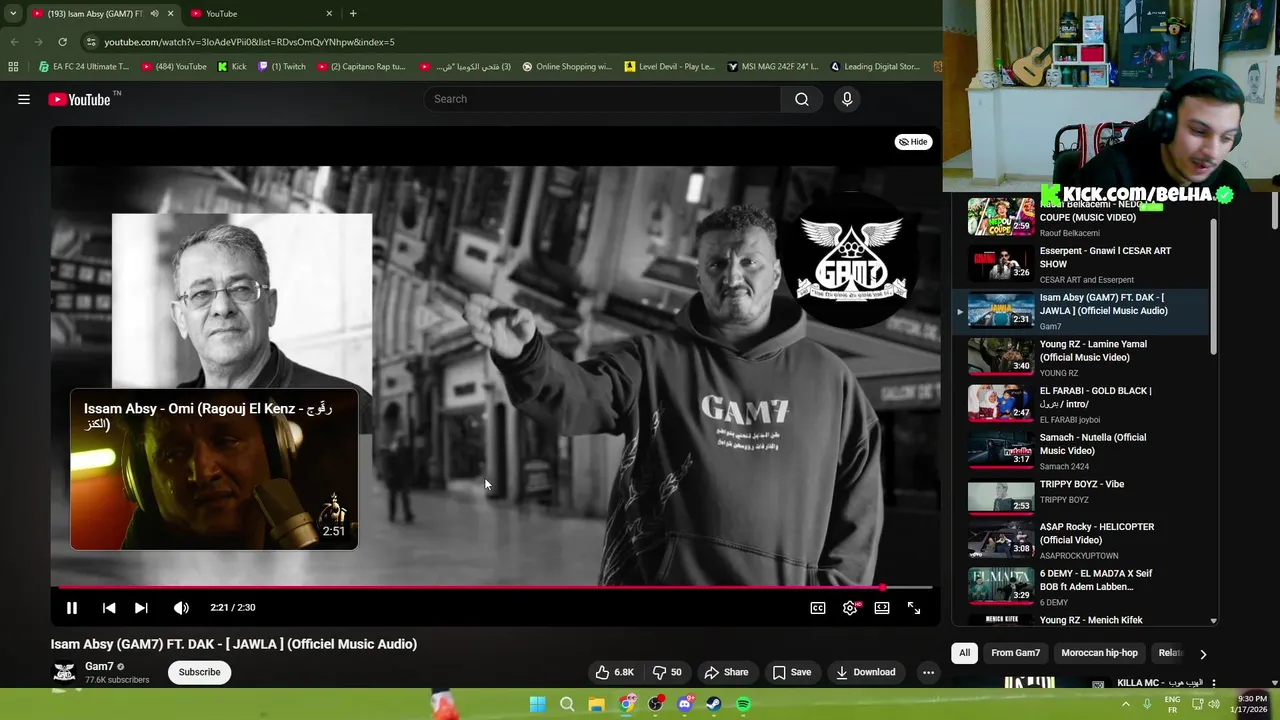Hide the end screen cards

click(x=913, y=142)
